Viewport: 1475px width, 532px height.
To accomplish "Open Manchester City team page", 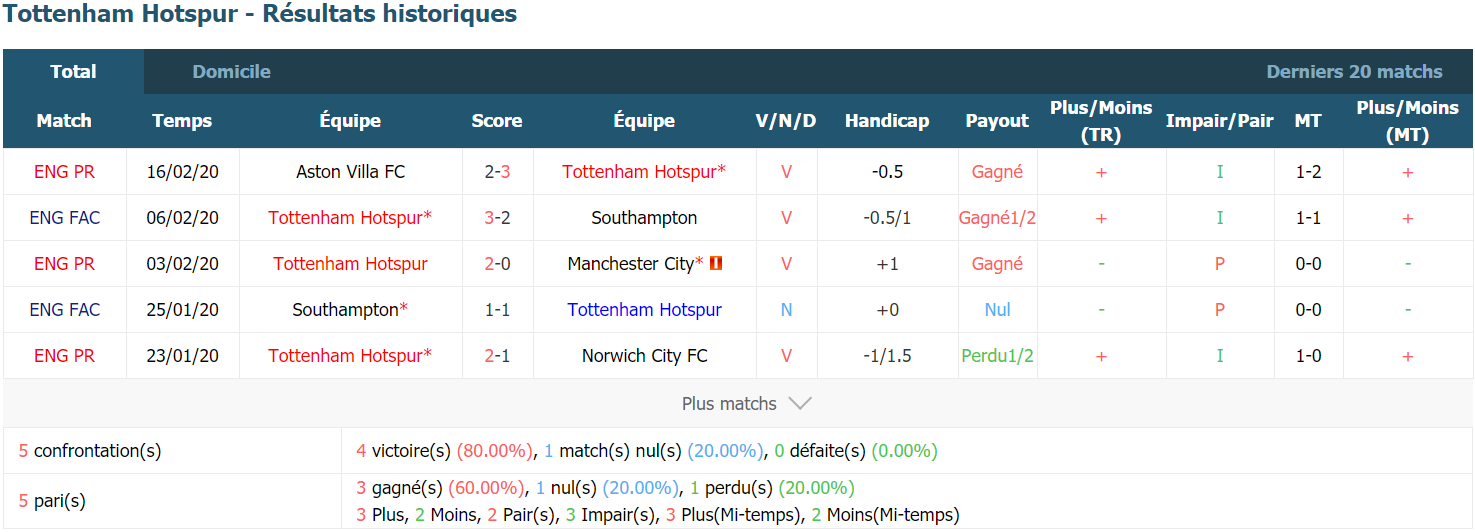I will [630, 264].
